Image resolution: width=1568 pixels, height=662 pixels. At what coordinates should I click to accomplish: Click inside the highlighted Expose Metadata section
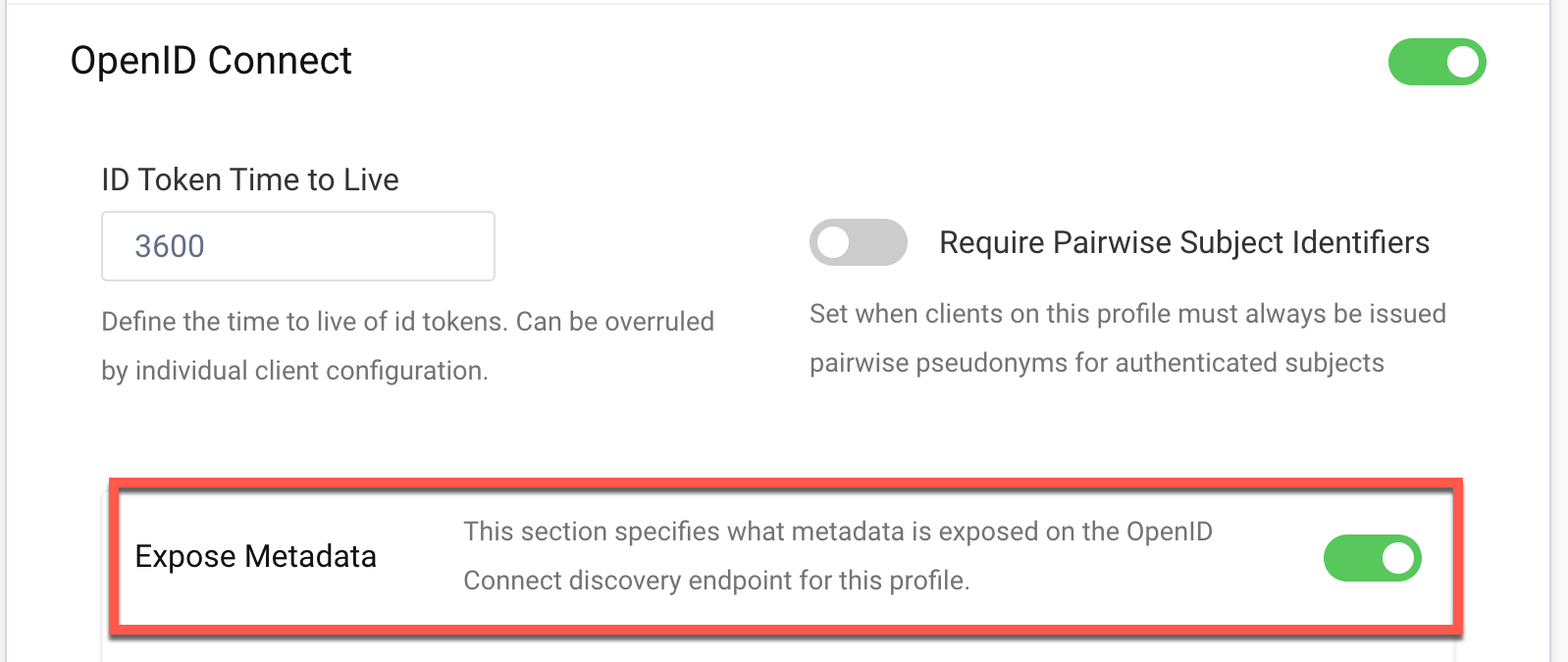pos(785,557)
